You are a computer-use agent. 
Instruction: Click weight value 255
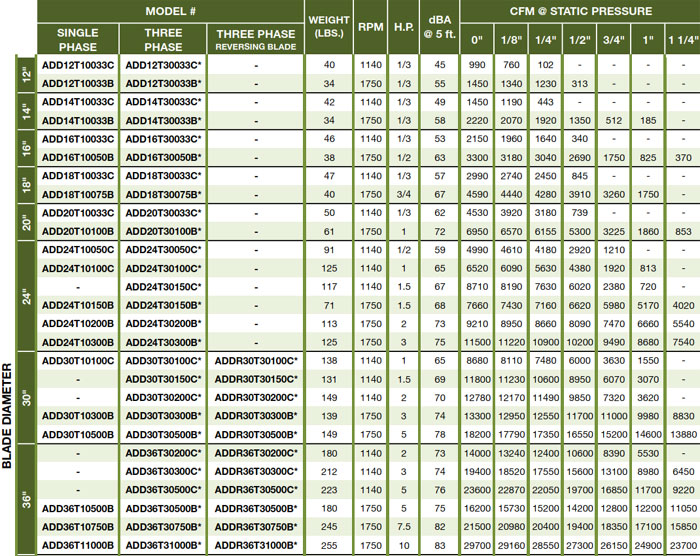329,545
